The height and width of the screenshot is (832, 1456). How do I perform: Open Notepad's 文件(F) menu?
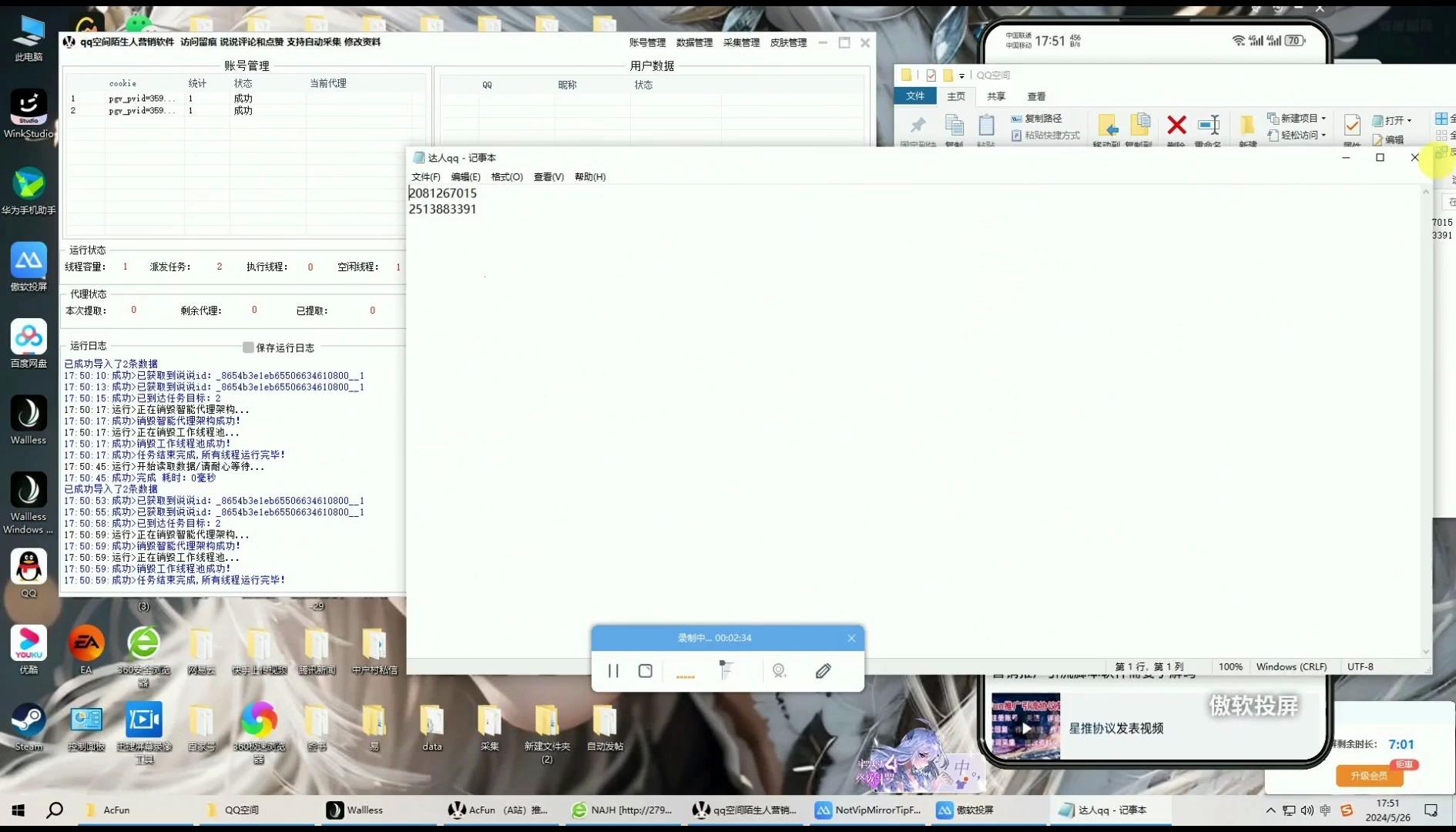(x=426, y=176)
